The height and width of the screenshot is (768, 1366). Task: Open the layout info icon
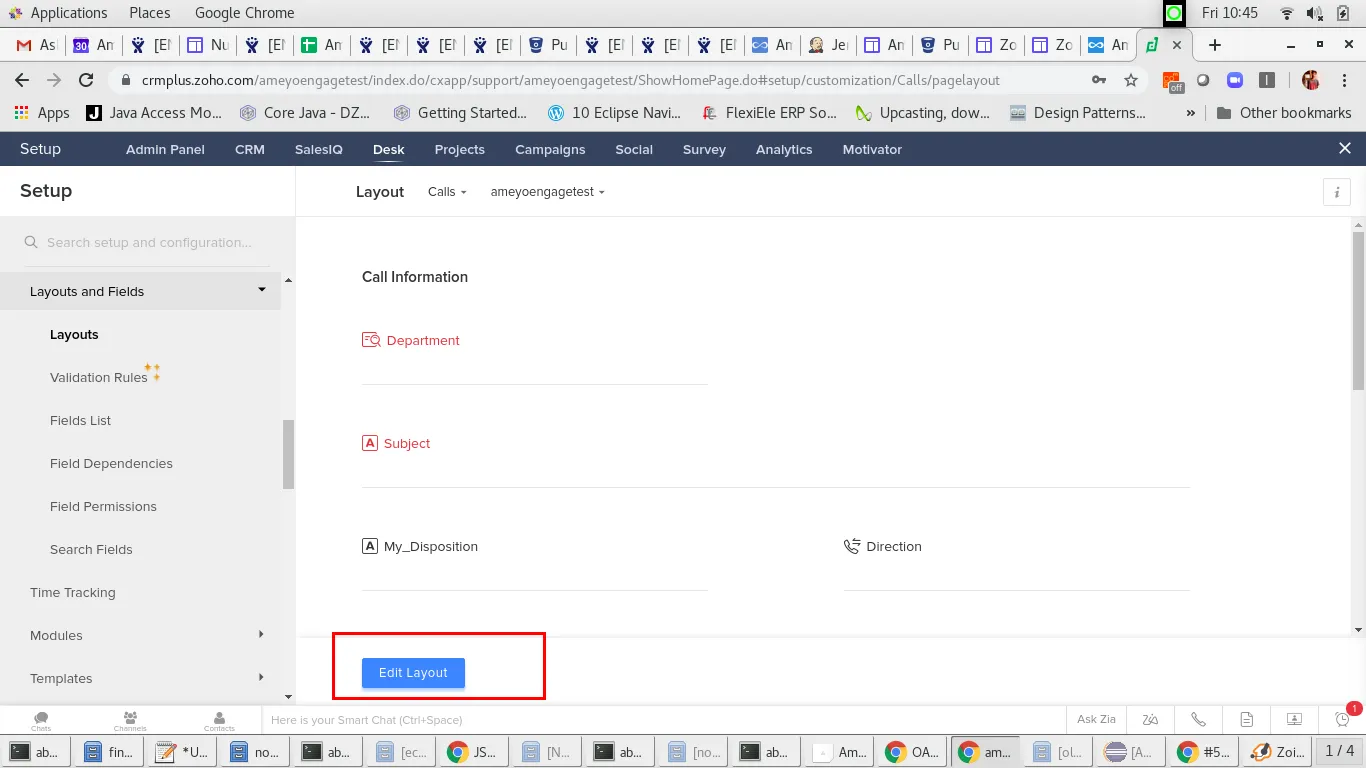coord(1337,192)
